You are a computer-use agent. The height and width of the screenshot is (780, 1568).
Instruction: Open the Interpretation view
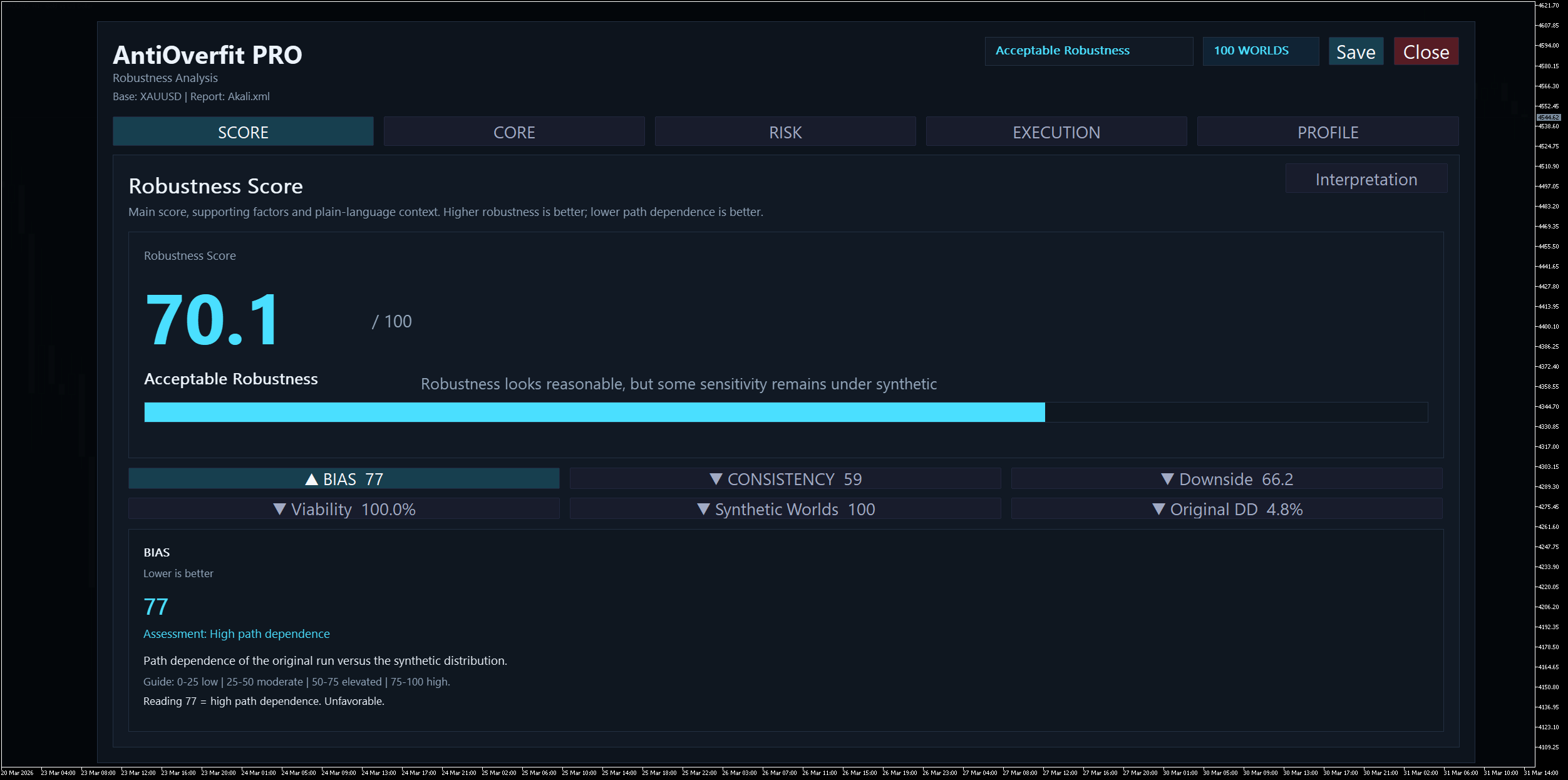click(1366, 180)
